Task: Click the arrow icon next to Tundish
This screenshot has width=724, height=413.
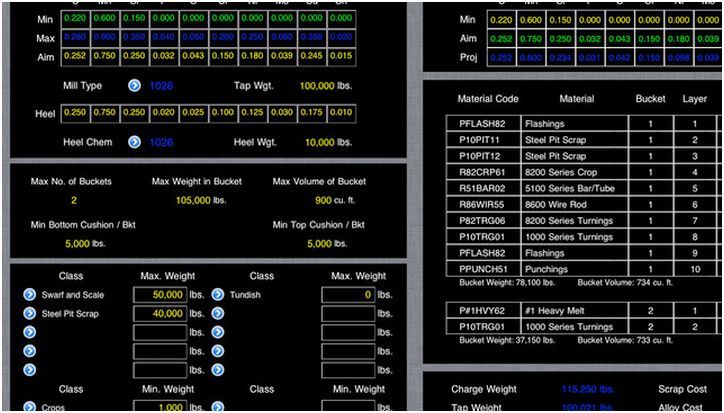Action: [217, 295]
